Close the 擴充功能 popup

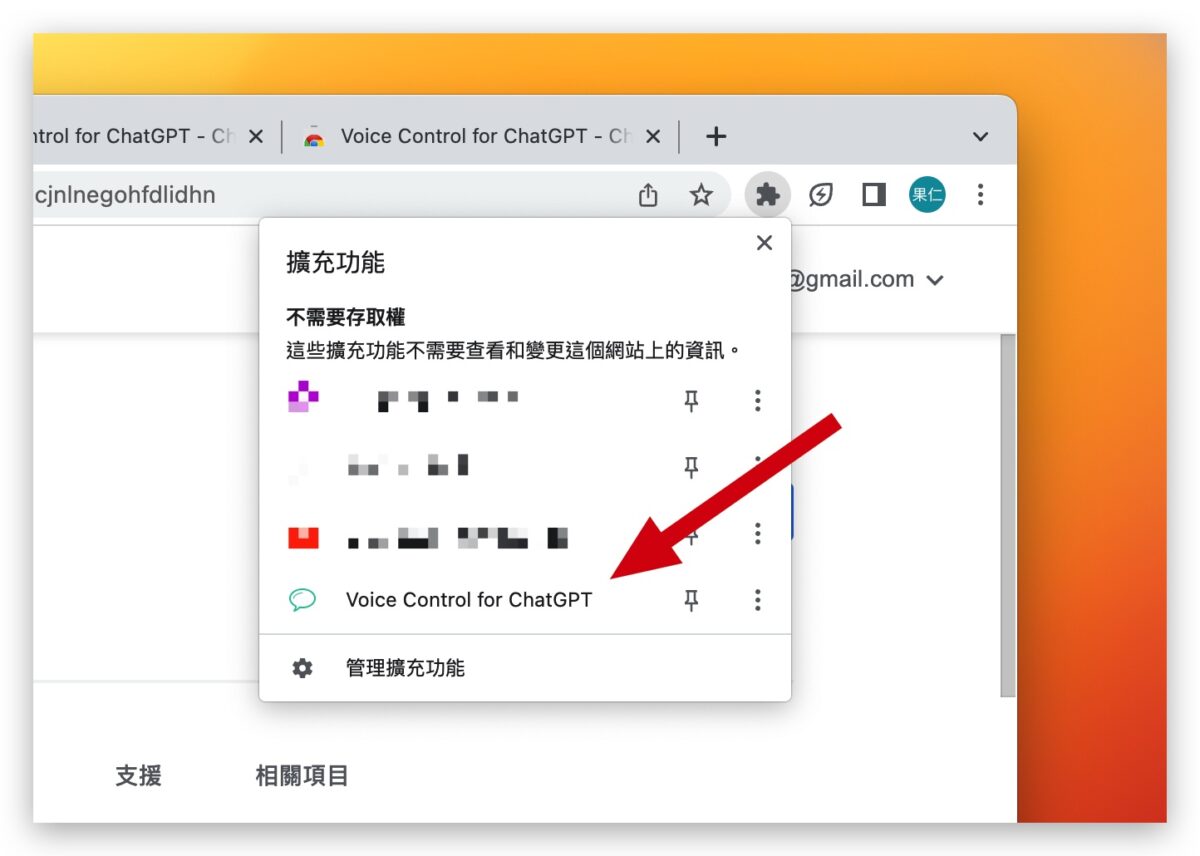(764, 242)
